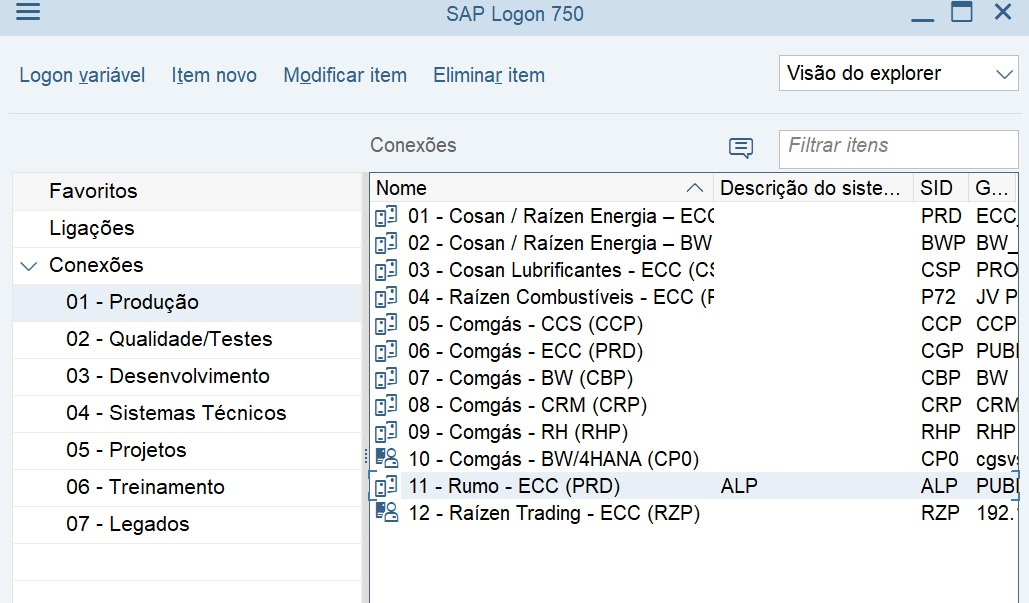This screenshot has height=603, width=1029.
Task: Click the comment/memo icon next to Conexões
Action: (741, 148)
